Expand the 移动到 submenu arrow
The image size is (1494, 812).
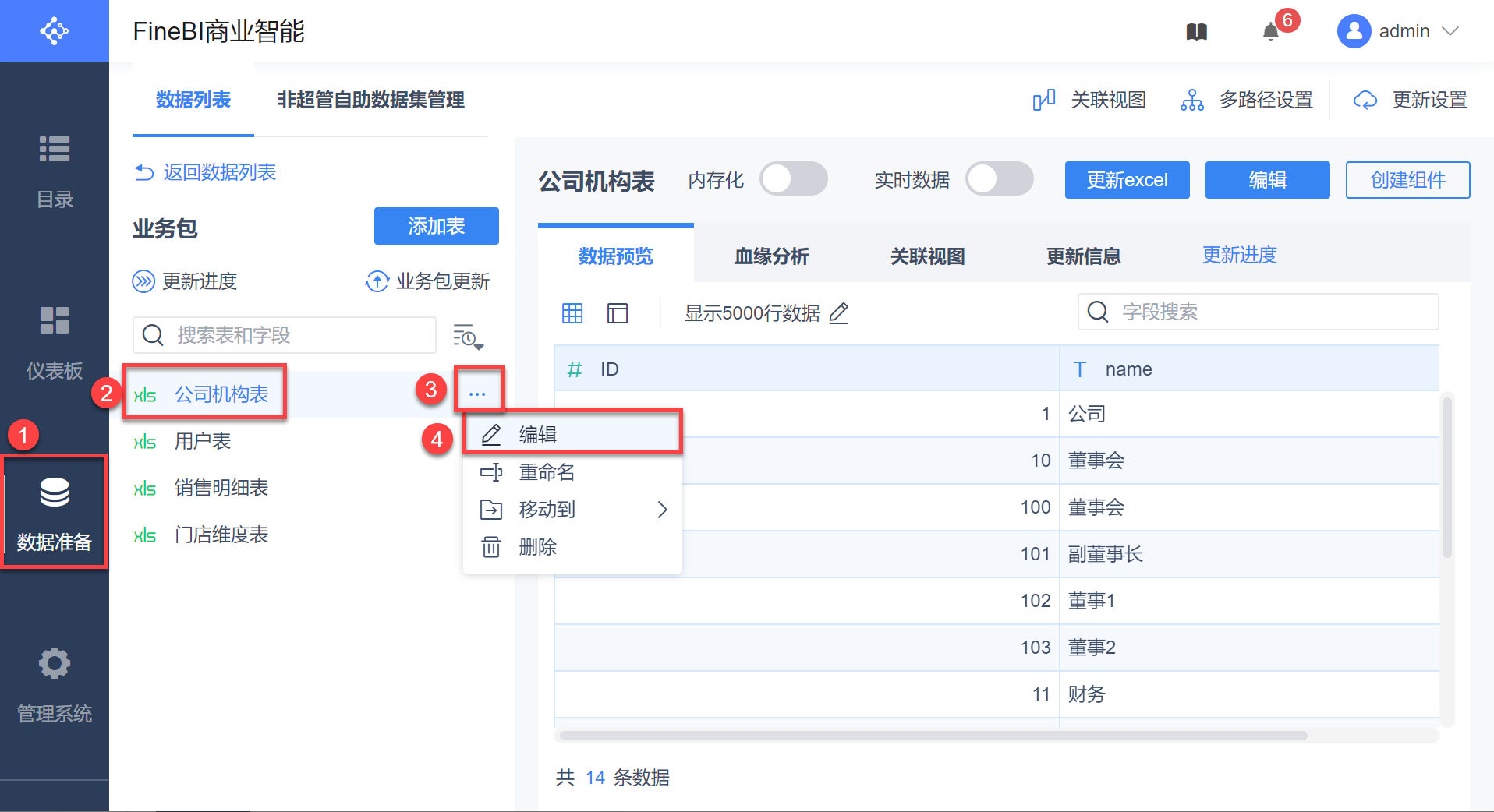point(662,510)
